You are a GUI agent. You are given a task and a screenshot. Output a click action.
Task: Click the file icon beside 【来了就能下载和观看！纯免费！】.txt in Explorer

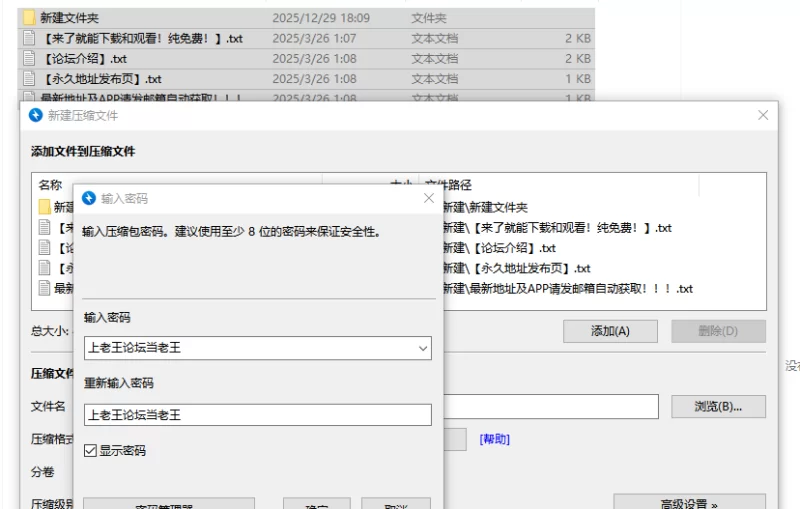tap(29, 38)
